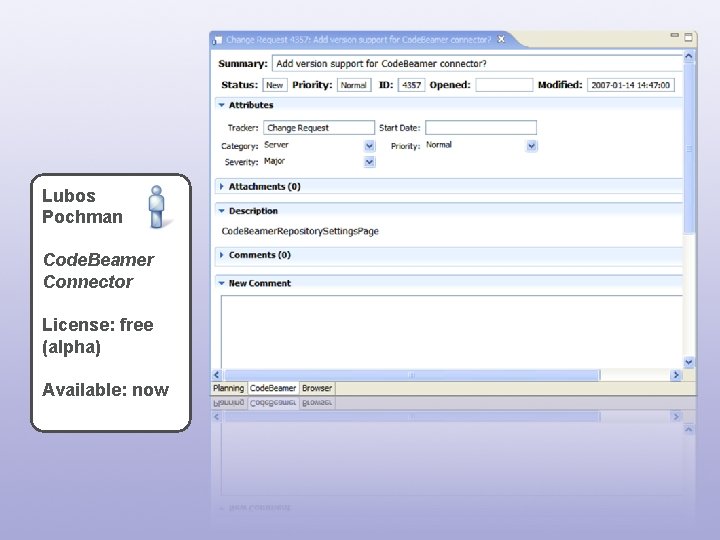Open the Category dropdown showing Server
This screenshot has height=540, width=720.
(369, 146)
